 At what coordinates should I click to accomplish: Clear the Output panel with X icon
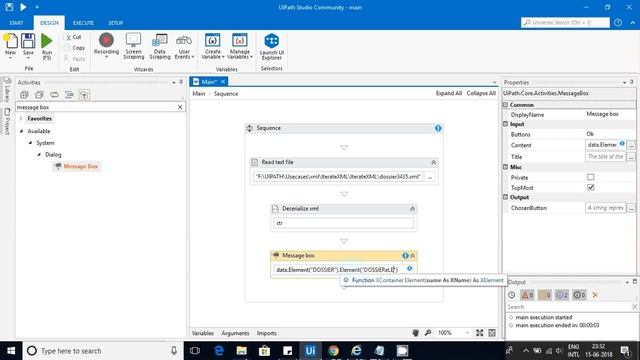point(595,295)
